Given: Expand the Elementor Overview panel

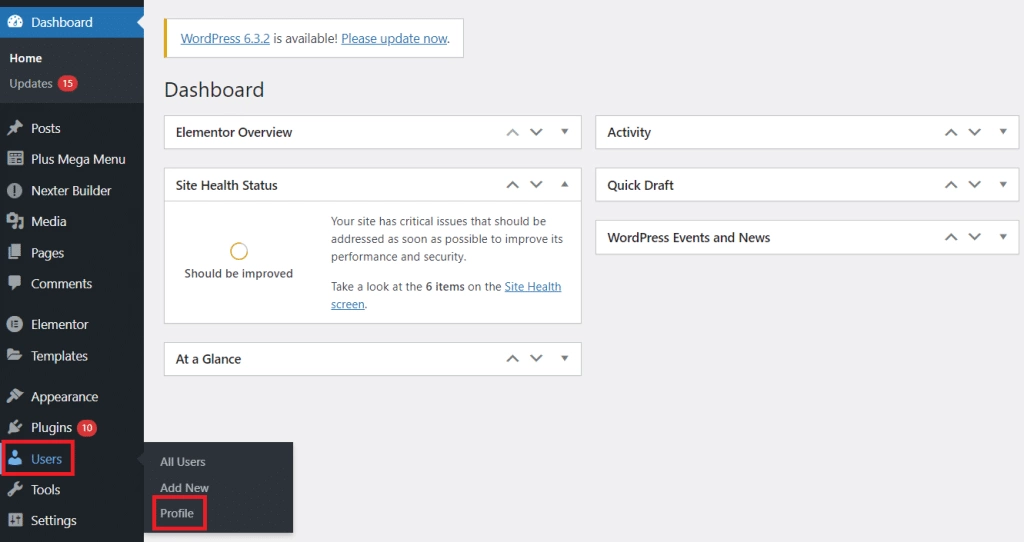Looking at the screenshot, I should (564, 132).
